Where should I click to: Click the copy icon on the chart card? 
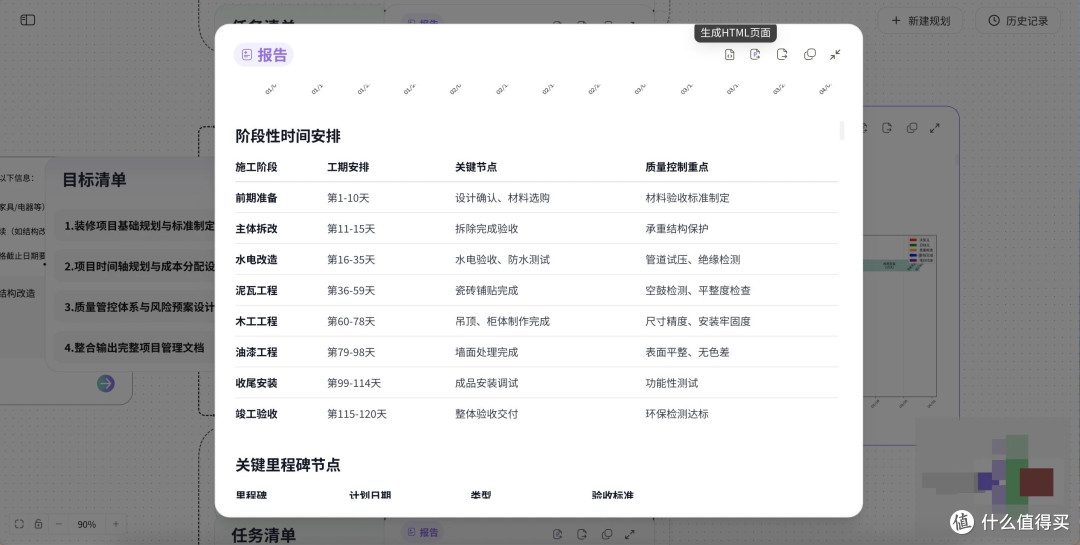(911, 128)
